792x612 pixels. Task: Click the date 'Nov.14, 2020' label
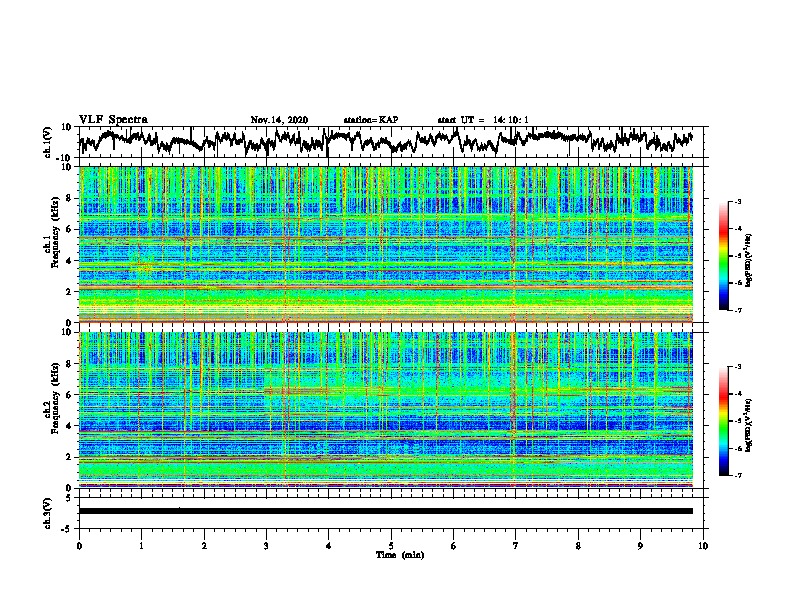tap(279, 120)
